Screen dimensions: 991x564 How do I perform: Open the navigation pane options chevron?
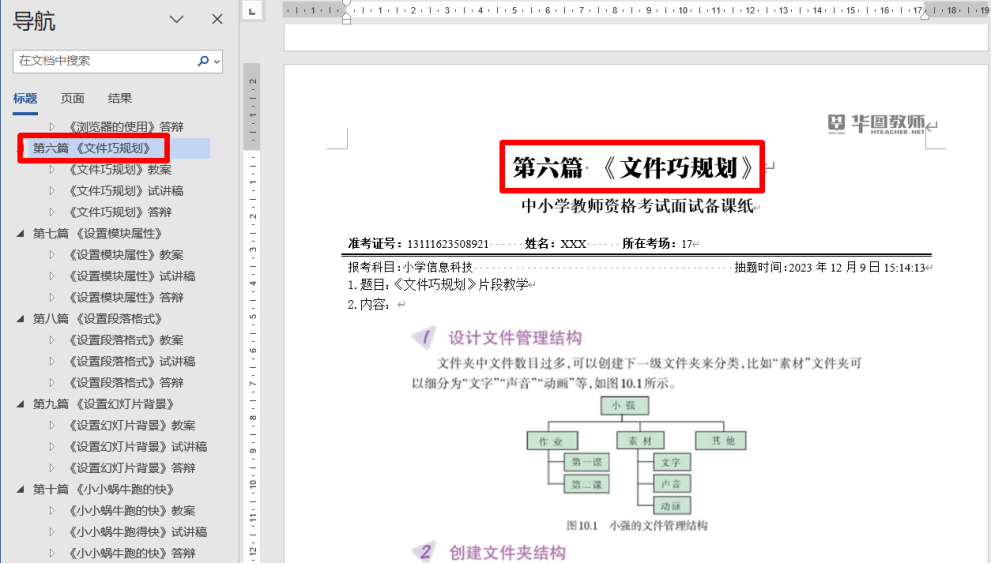[177, 20]
